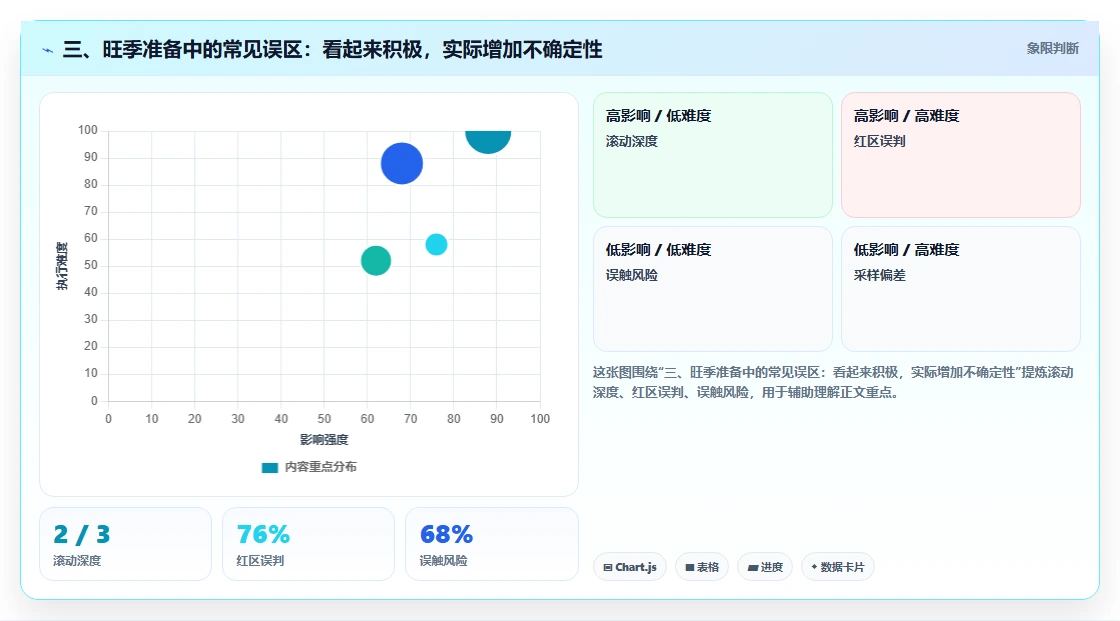Image resolution: width=1120 pixels, height=621 pixels.
Task: Click the 影响强度 x-axis title
Action: click(x=324, y=439)
